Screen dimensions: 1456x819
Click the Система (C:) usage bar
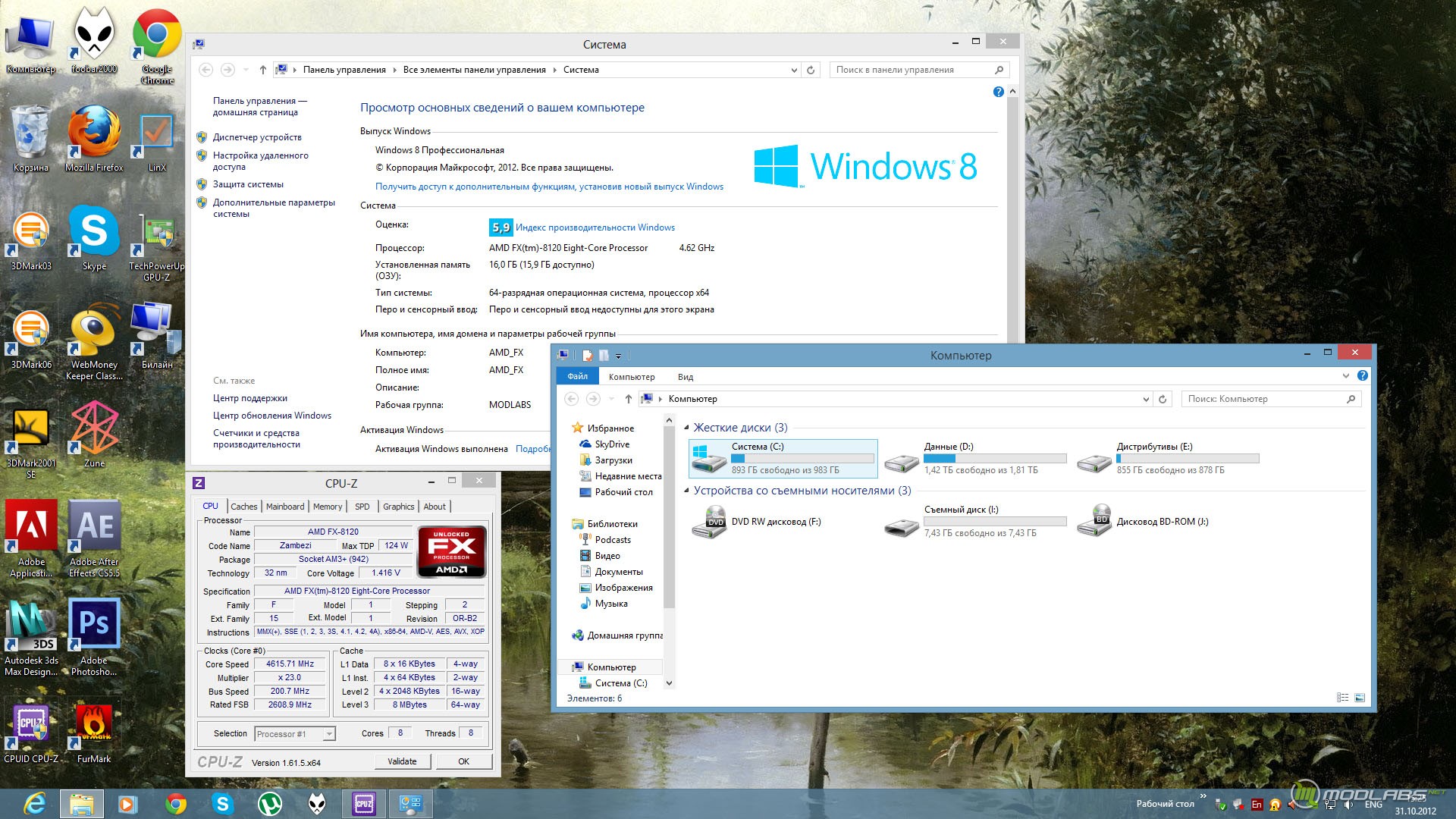point(802,458)
